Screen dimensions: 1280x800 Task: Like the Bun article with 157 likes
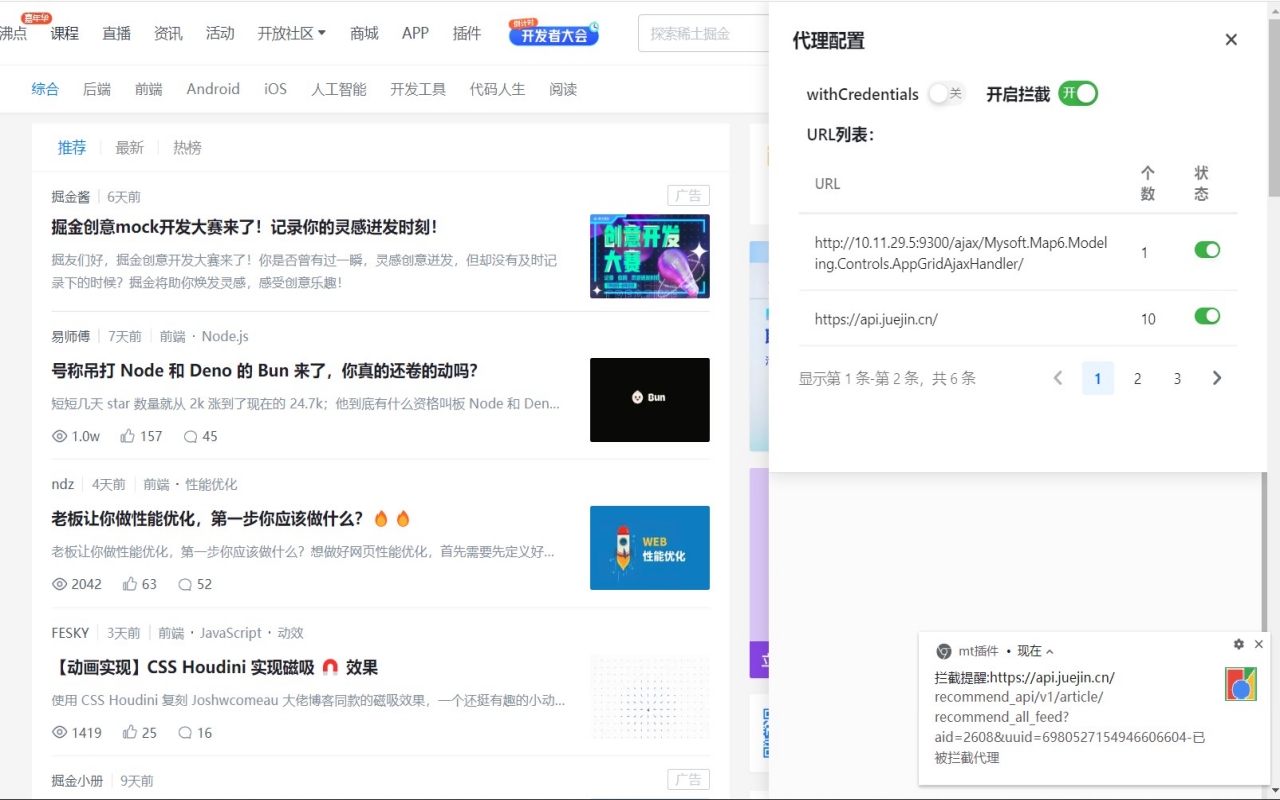(128, 436)
